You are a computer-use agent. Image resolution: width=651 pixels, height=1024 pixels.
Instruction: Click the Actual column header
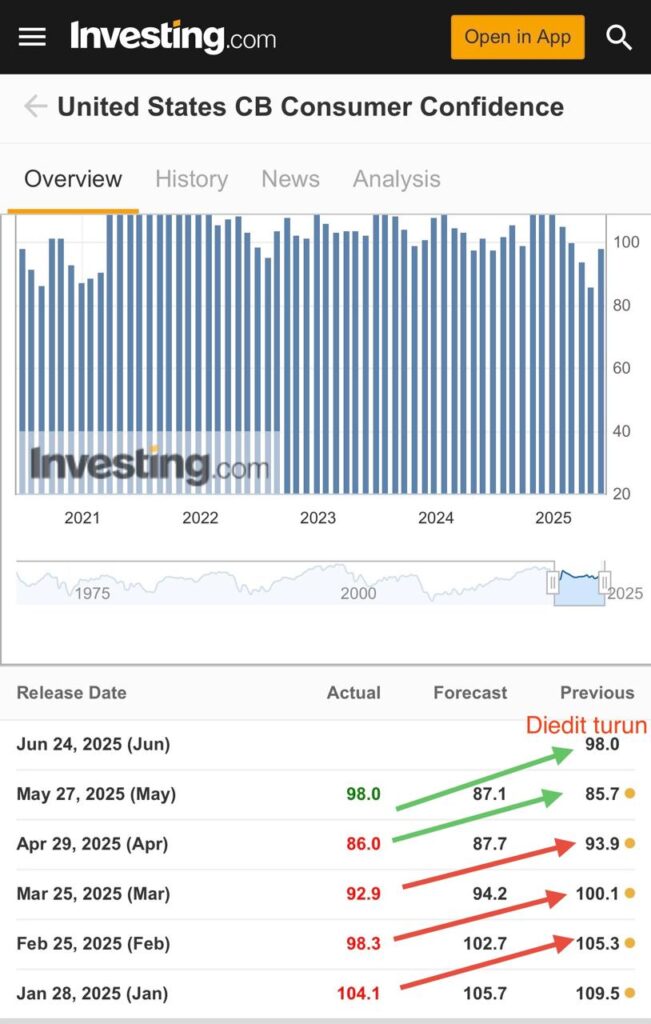pos(354,693)
